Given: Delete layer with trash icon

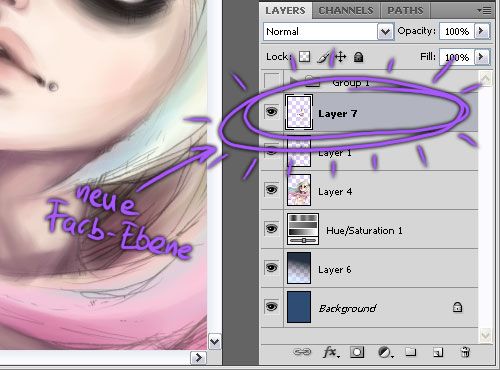Looking at the screenshot, I should (x=465, y=352).
